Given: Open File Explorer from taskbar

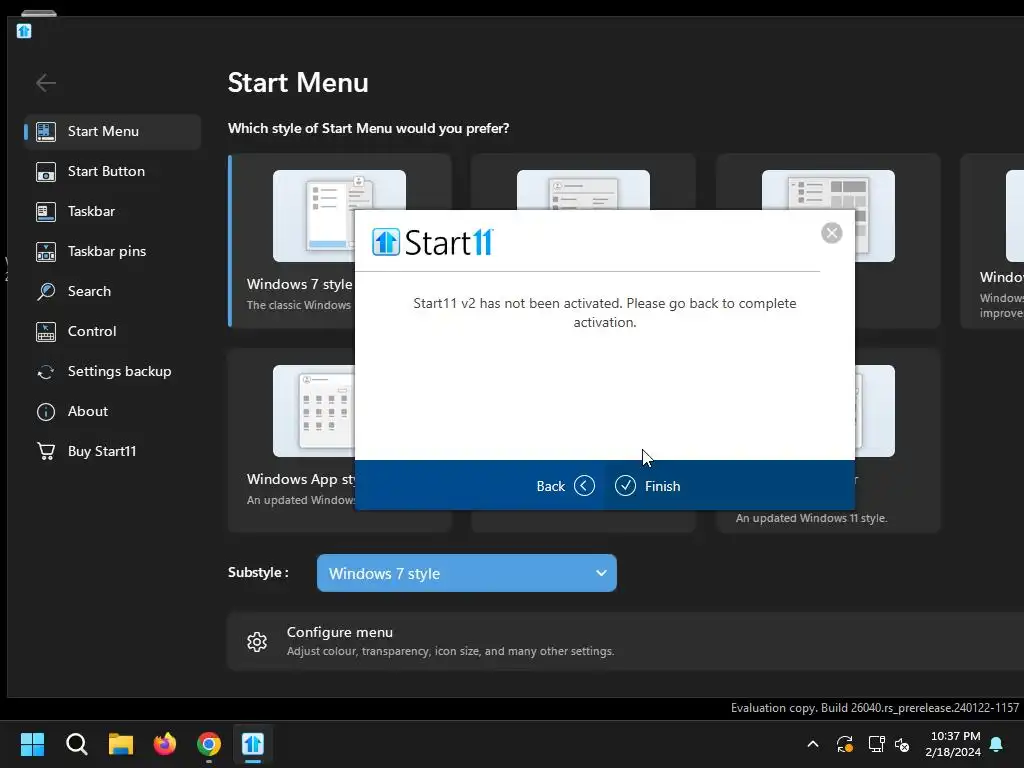Looking at the screenshot, I should 121,744.
